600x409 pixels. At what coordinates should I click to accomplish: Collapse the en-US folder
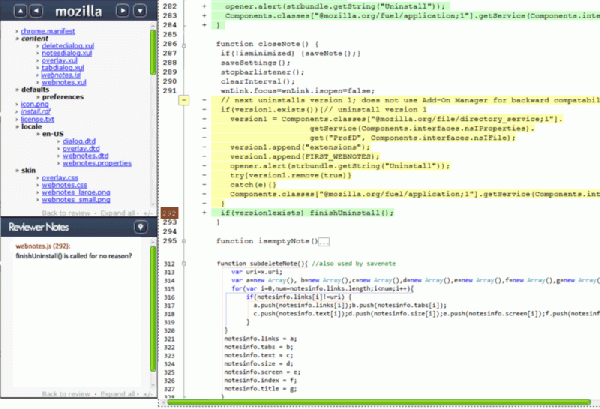click(x=52, y=134)
